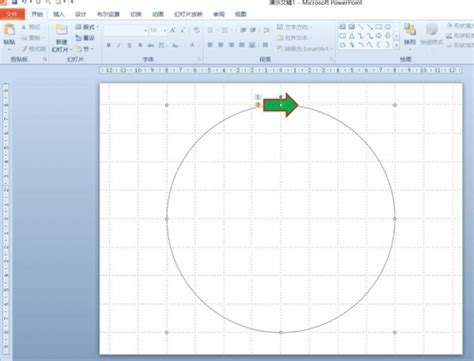Center text in paragraph group
The width and height of the screenshot is (474, 361).
221,45
